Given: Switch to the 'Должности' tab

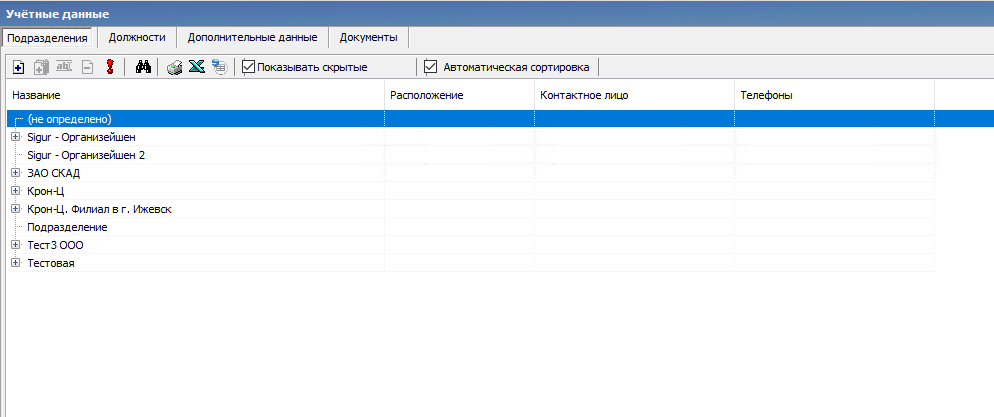Looking at the screenshot, I should (137, 37).
